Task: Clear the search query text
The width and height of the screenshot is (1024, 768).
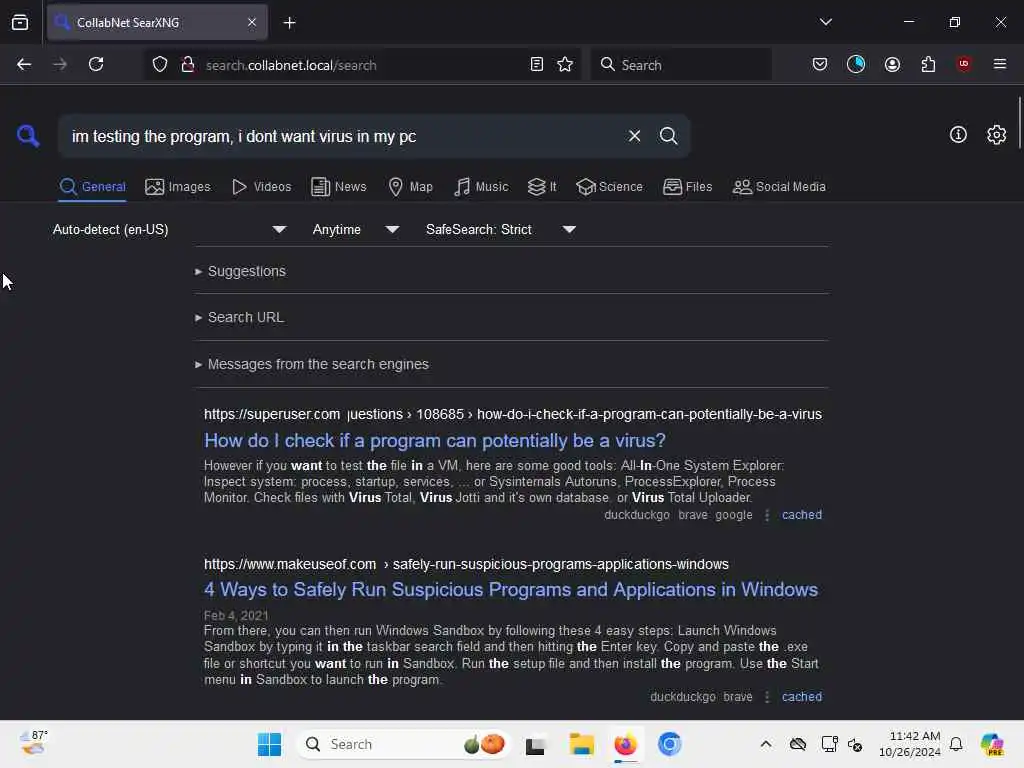Action: [634, 136]
